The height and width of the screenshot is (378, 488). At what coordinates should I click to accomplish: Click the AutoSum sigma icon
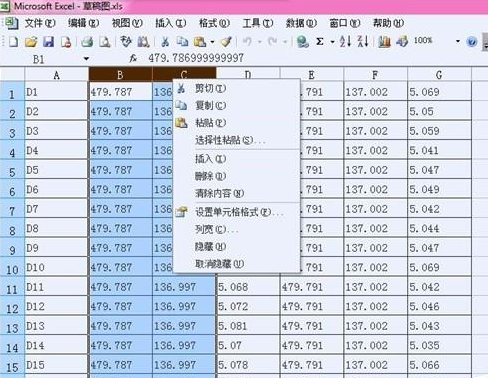(320, 42)
